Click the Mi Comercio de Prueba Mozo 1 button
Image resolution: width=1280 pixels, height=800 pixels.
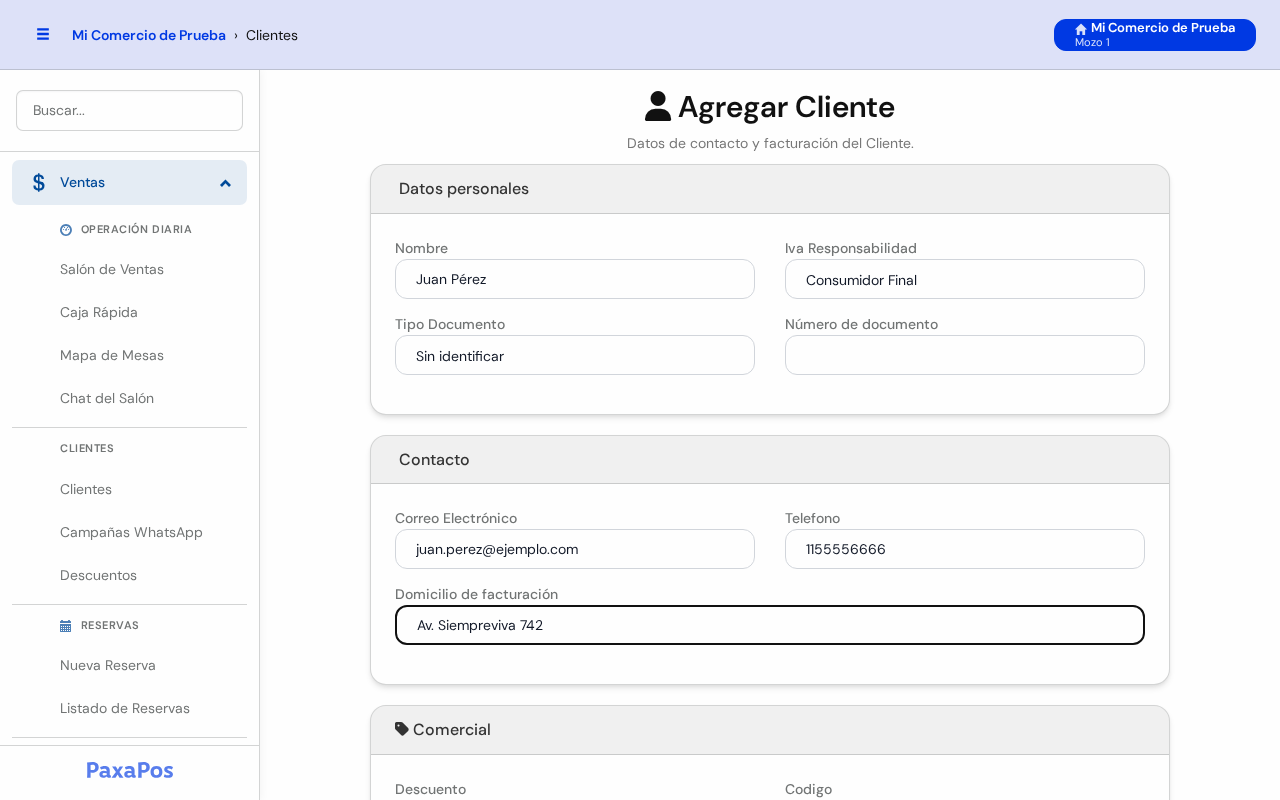[1155, 35]
